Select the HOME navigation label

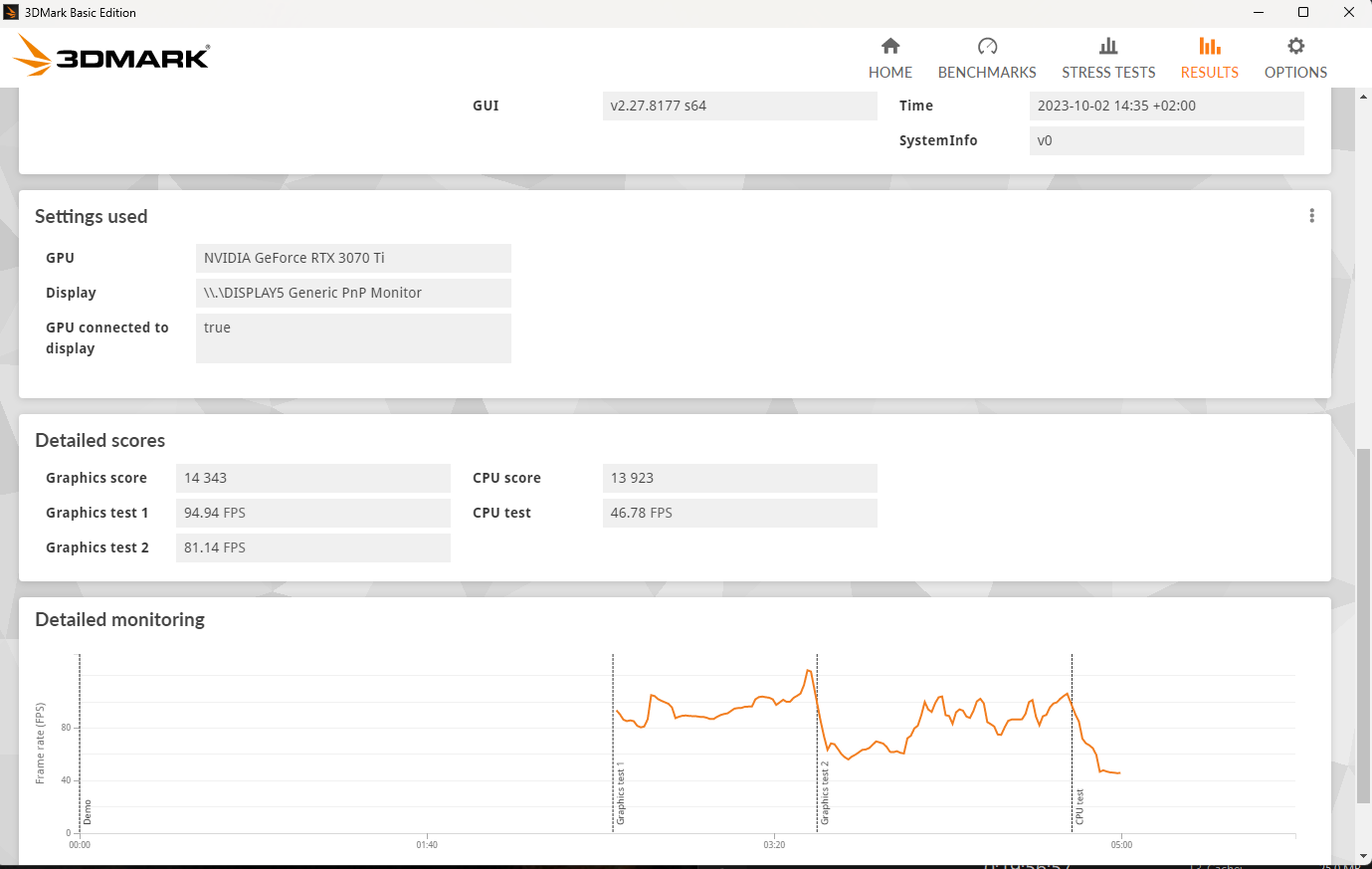890,73
